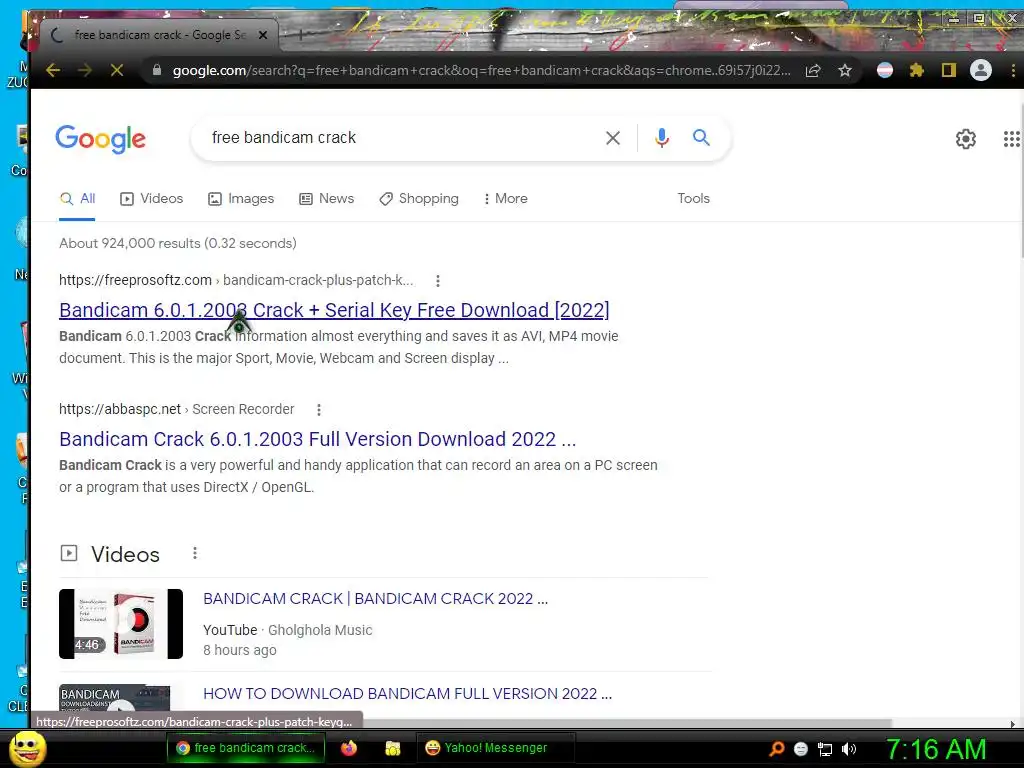
Task: Open Bandicam 6.0.1.2003 Crack Serial Key link
Action: [334, 310]
